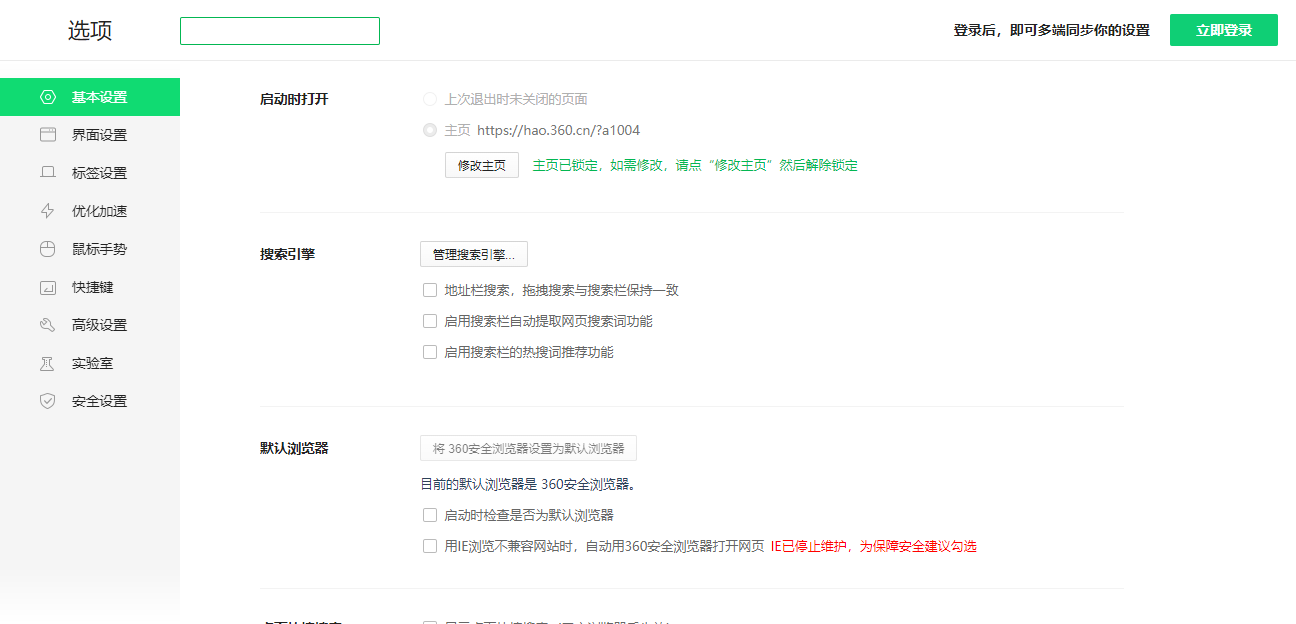1296x624 pixels.
Task: Enable 启用搜索栏的热搜词推荐功能 checkbox
Action: (x=430, y=352)
